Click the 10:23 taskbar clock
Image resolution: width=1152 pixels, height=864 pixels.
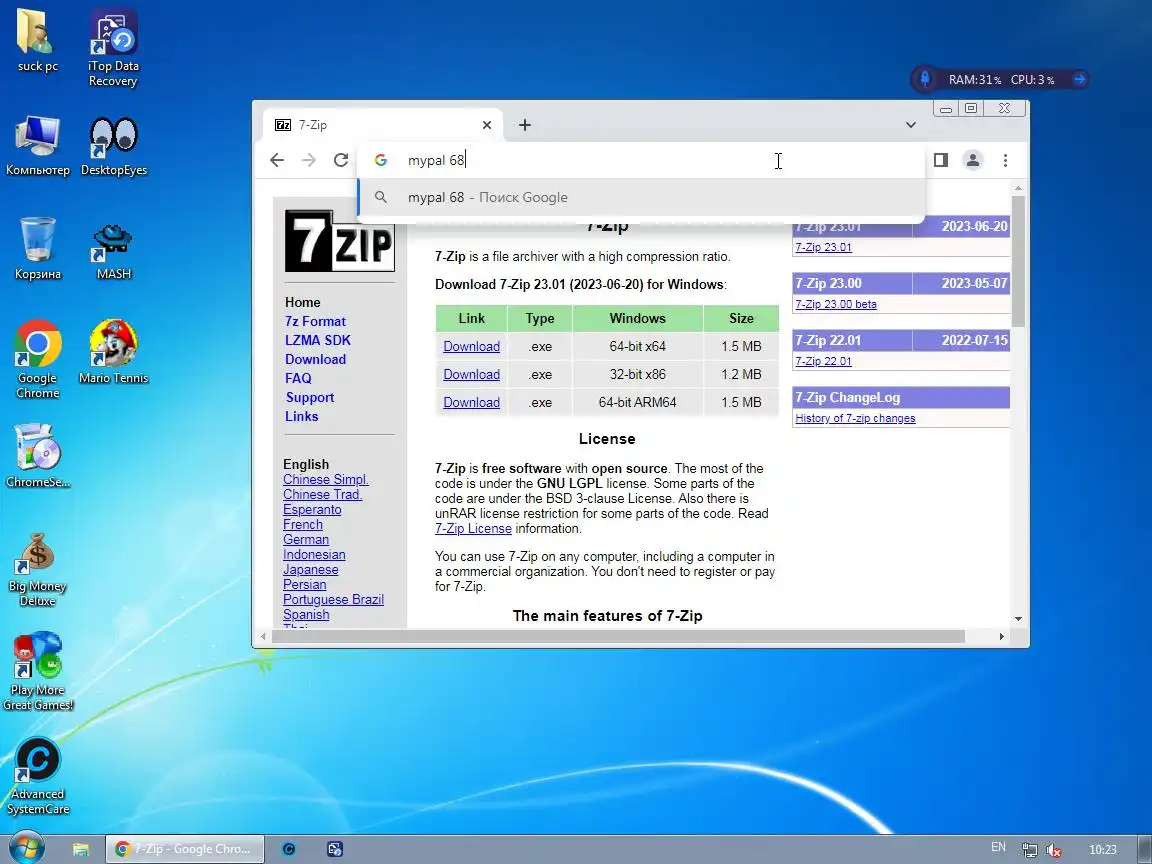pos(1102,850)
